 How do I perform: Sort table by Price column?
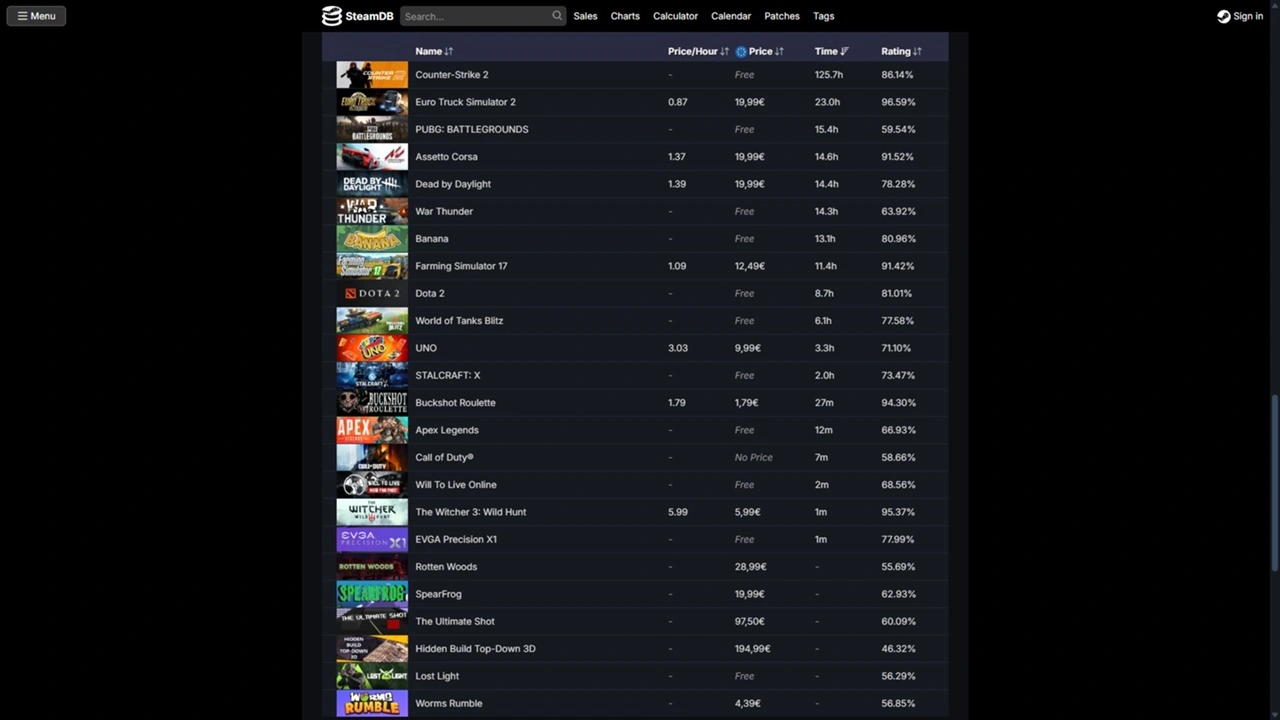(766, 51)
